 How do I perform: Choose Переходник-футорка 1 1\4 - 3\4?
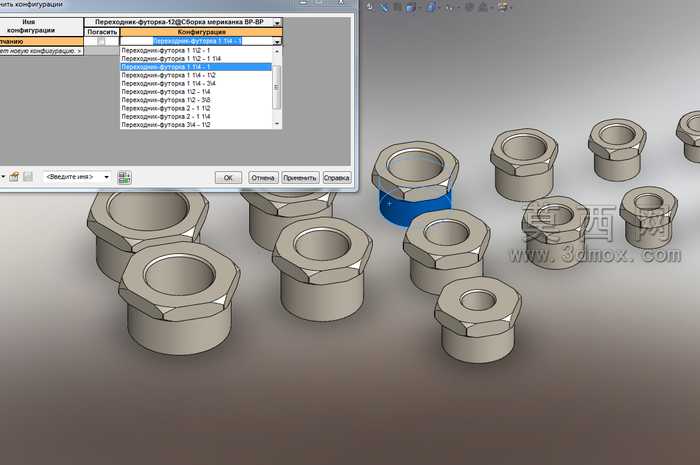tap(196, 83)
